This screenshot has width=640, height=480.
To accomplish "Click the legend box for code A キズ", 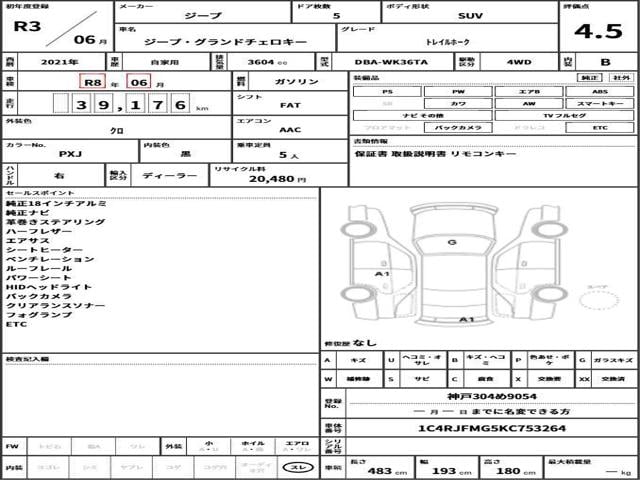I will (357, 358).
